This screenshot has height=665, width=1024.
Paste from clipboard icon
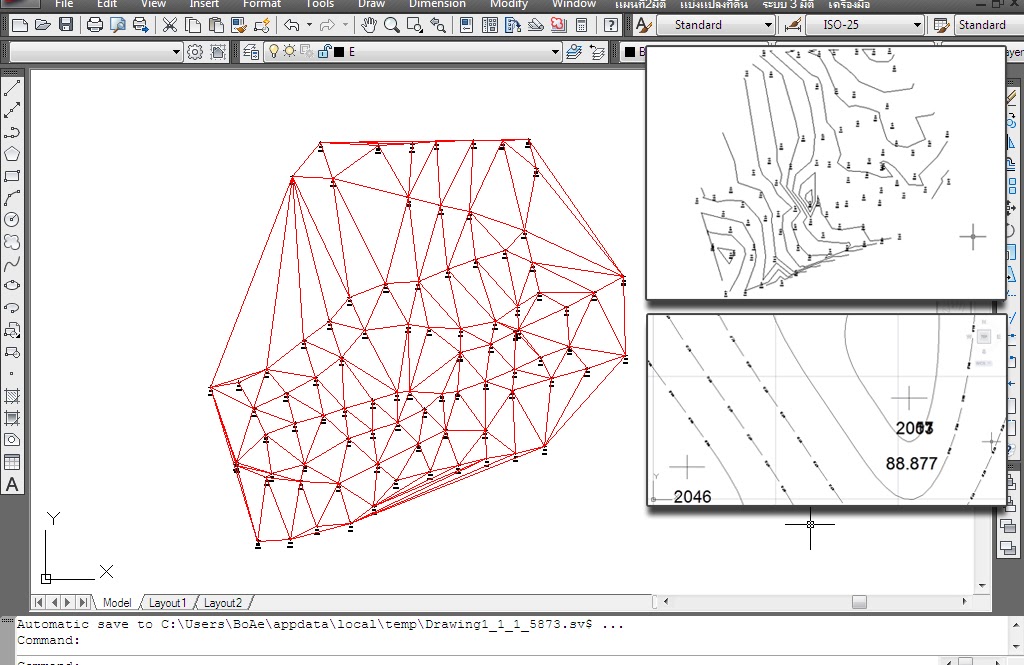(x=216, y=25)
